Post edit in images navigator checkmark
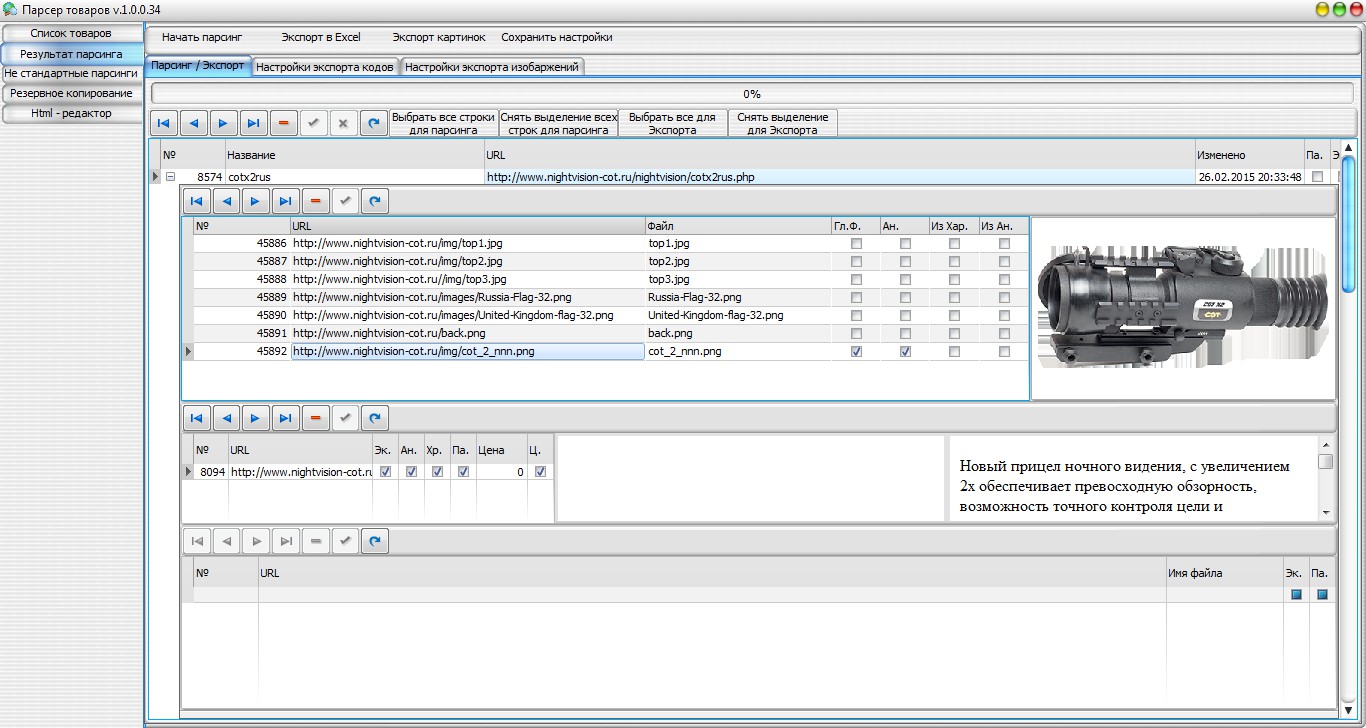 click(346, 201)
